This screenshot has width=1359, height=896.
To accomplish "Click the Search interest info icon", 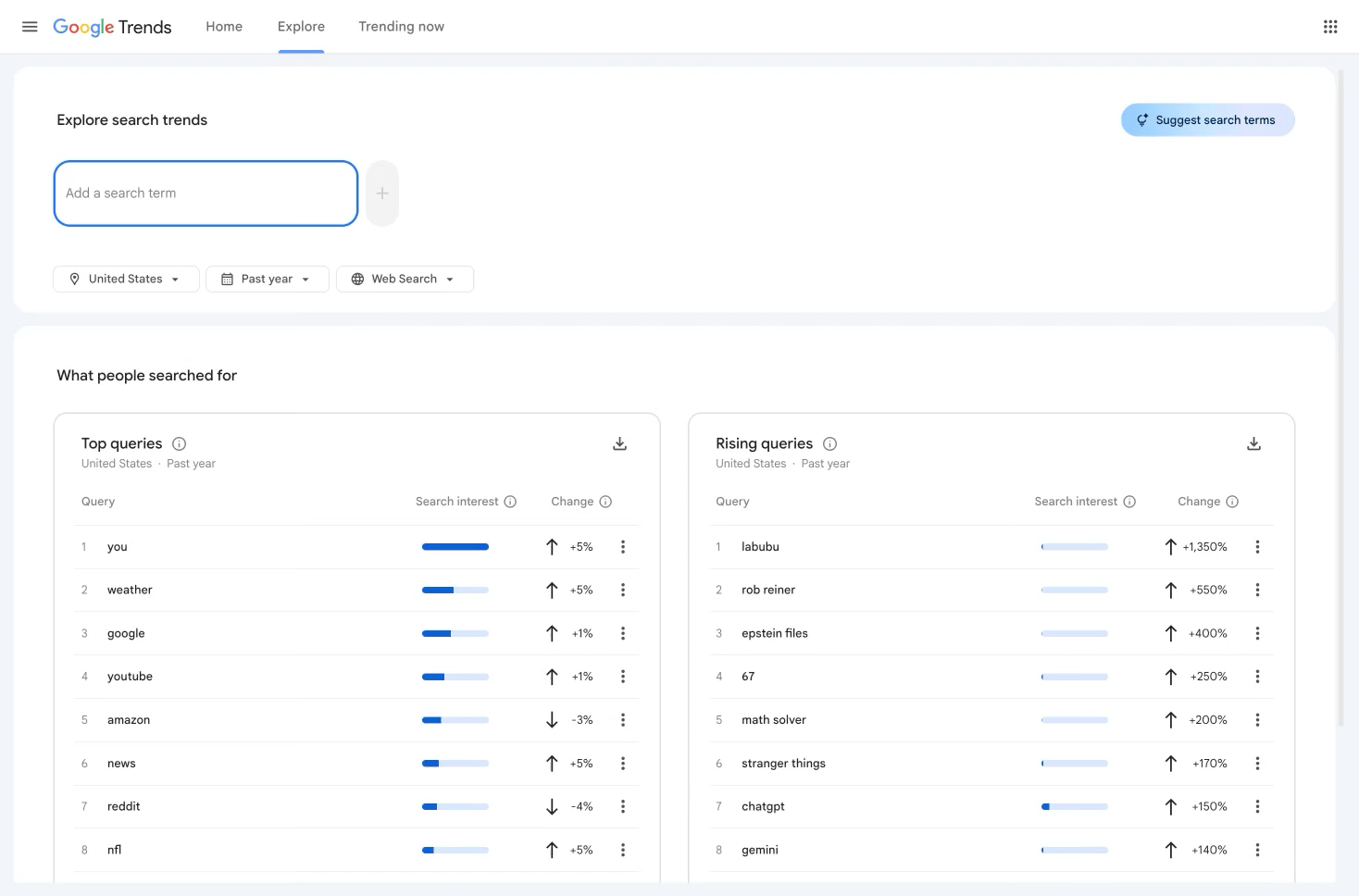I will point(510,501).
